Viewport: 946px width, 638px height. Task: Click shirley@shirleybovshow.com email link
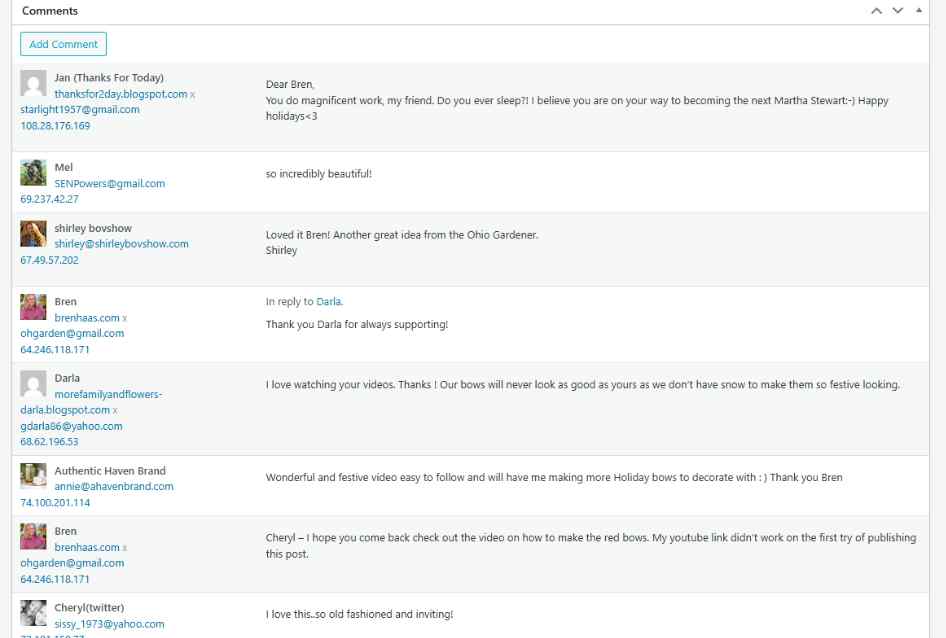(x=121, y=244)
